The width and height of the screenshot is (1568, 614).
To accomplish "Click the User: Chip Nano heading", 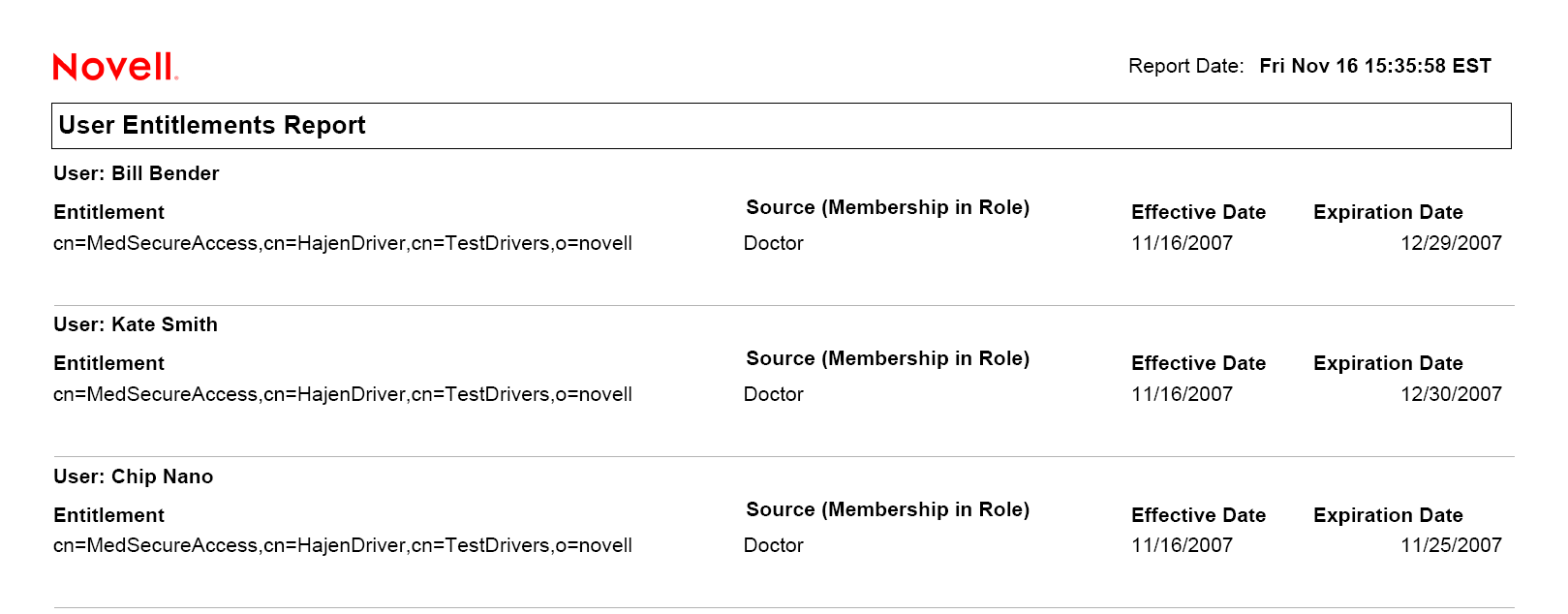I will 134,476.
